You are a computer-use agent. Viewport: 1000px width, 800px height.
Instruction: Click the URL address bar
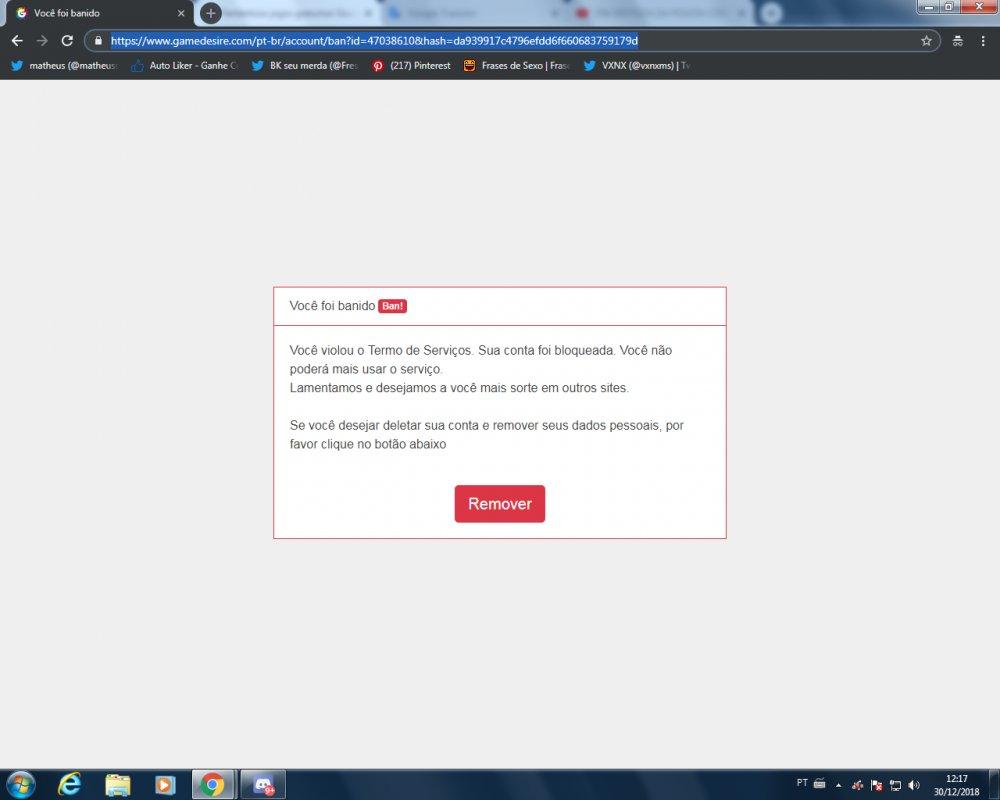pos(500,41)
